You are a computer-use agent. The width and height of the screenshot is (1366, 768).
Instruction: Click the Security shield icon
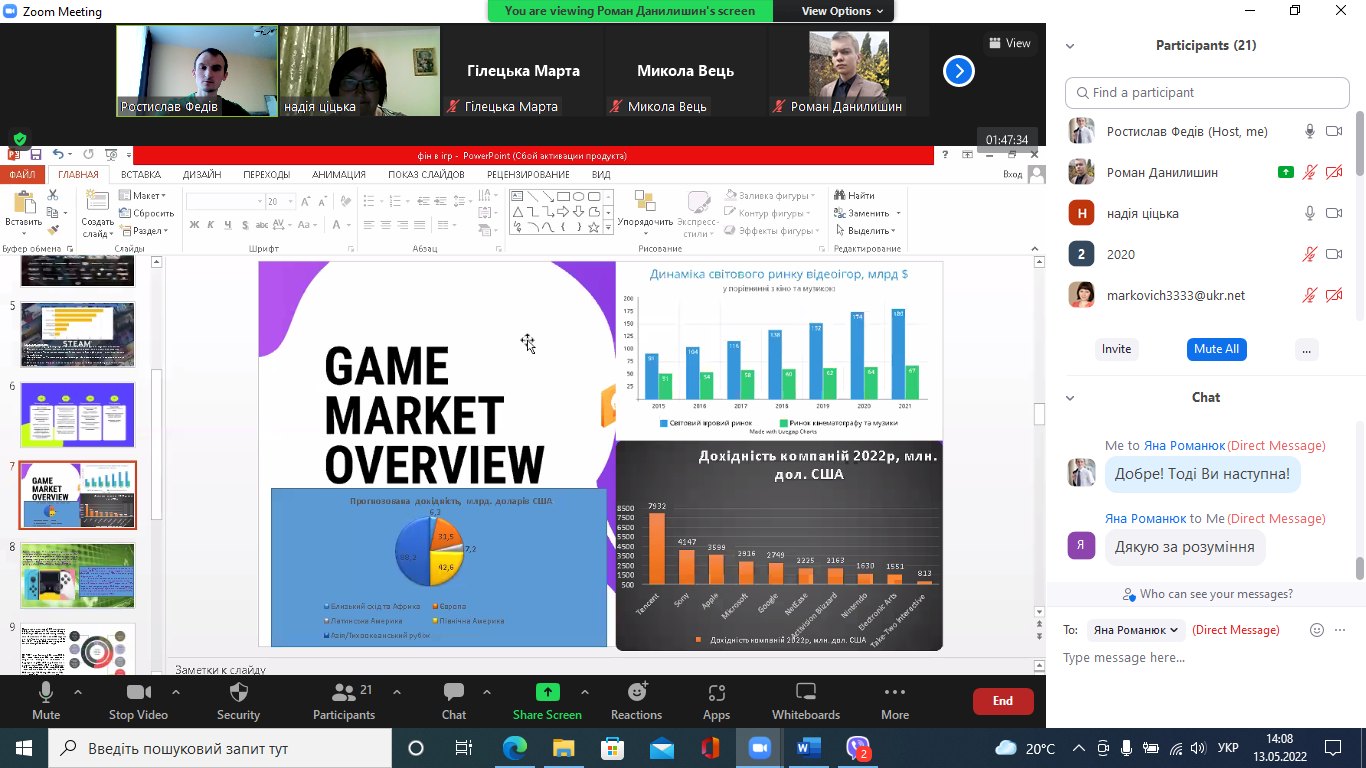238,692
